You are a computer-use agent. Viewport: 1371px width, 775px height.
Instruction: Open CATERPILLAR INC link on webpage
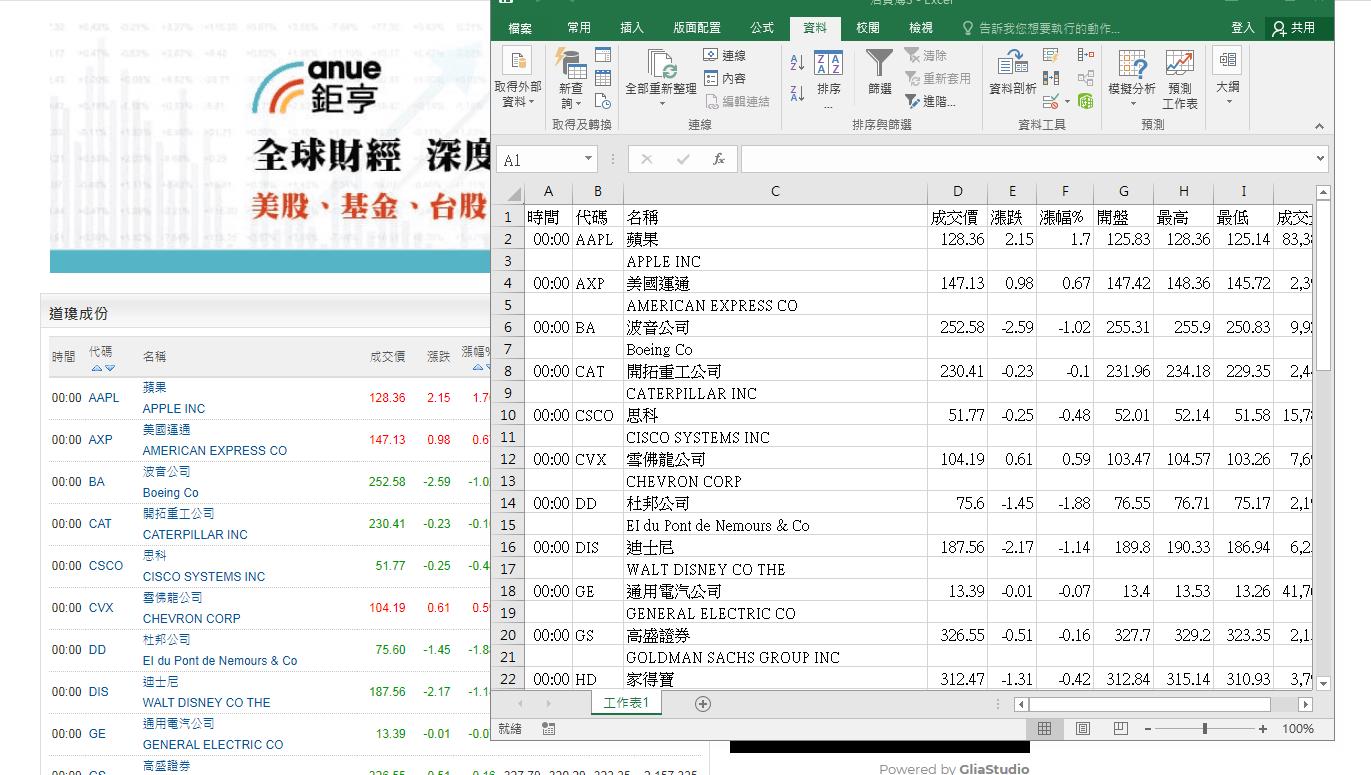point(195,535)
